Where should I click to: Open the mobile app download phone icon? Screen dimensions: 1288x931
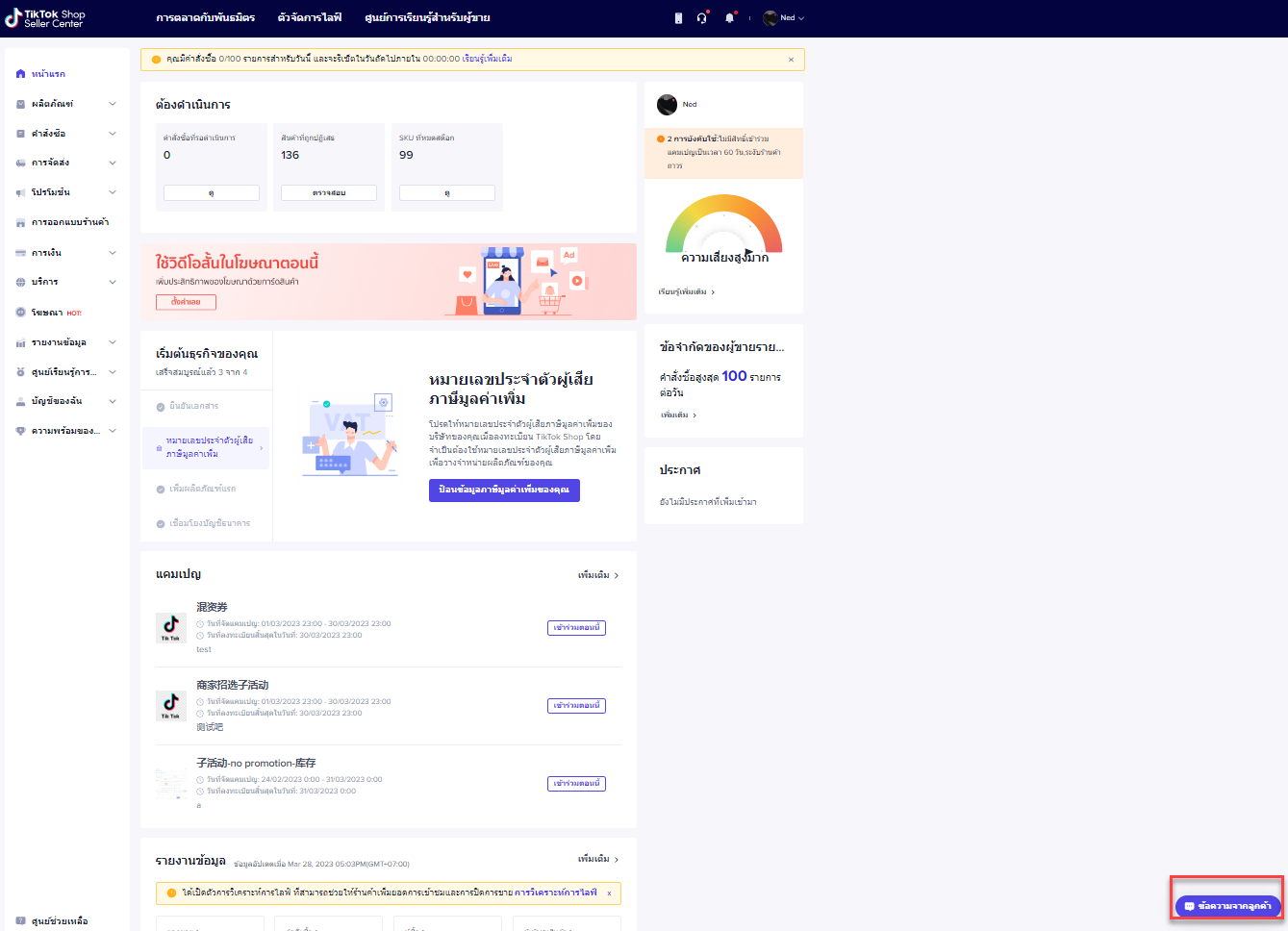pyautogui.click(x=678, y=18)
